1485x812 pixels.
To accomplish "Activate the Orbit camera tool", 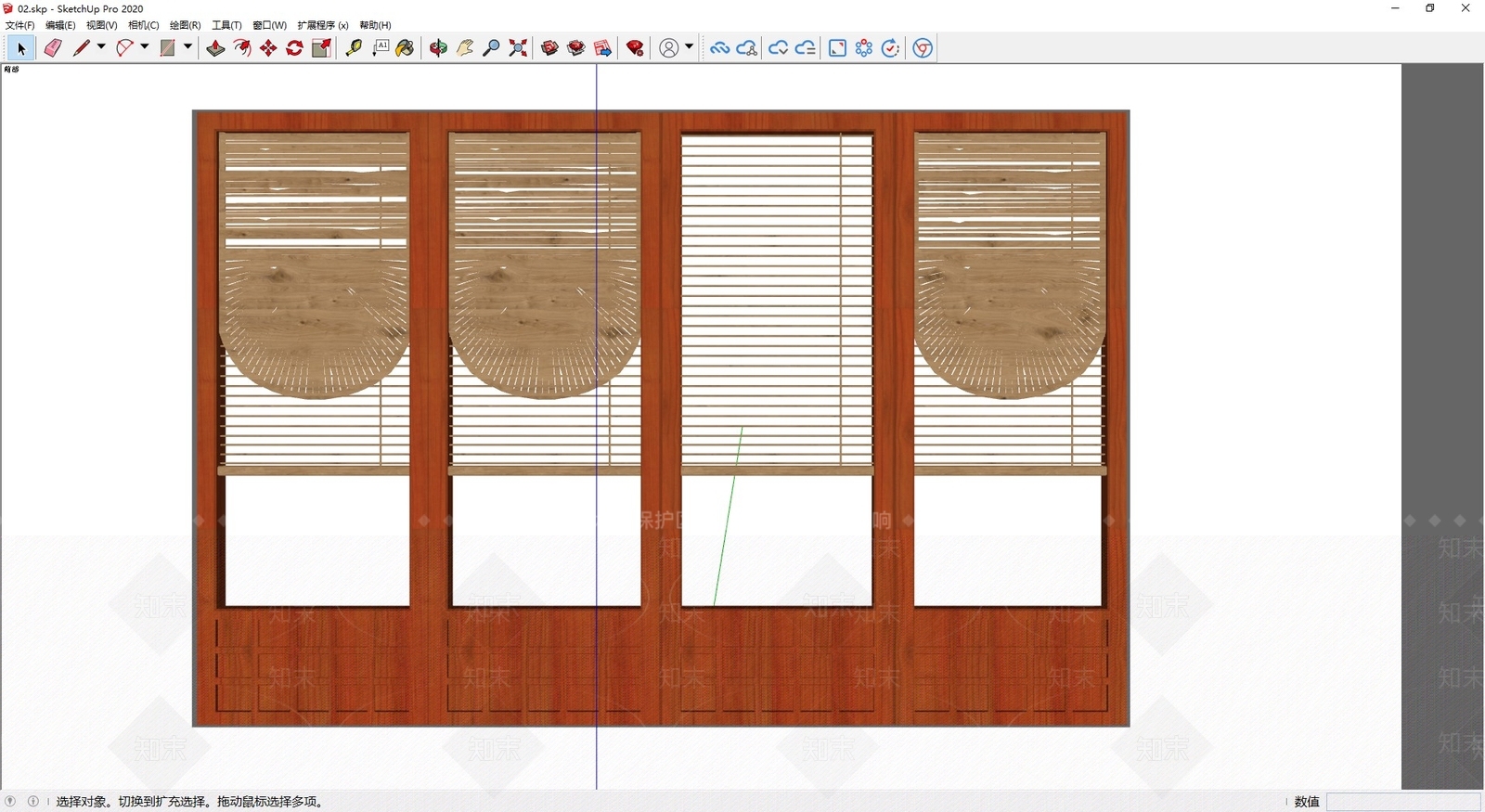I will (438, 48).
